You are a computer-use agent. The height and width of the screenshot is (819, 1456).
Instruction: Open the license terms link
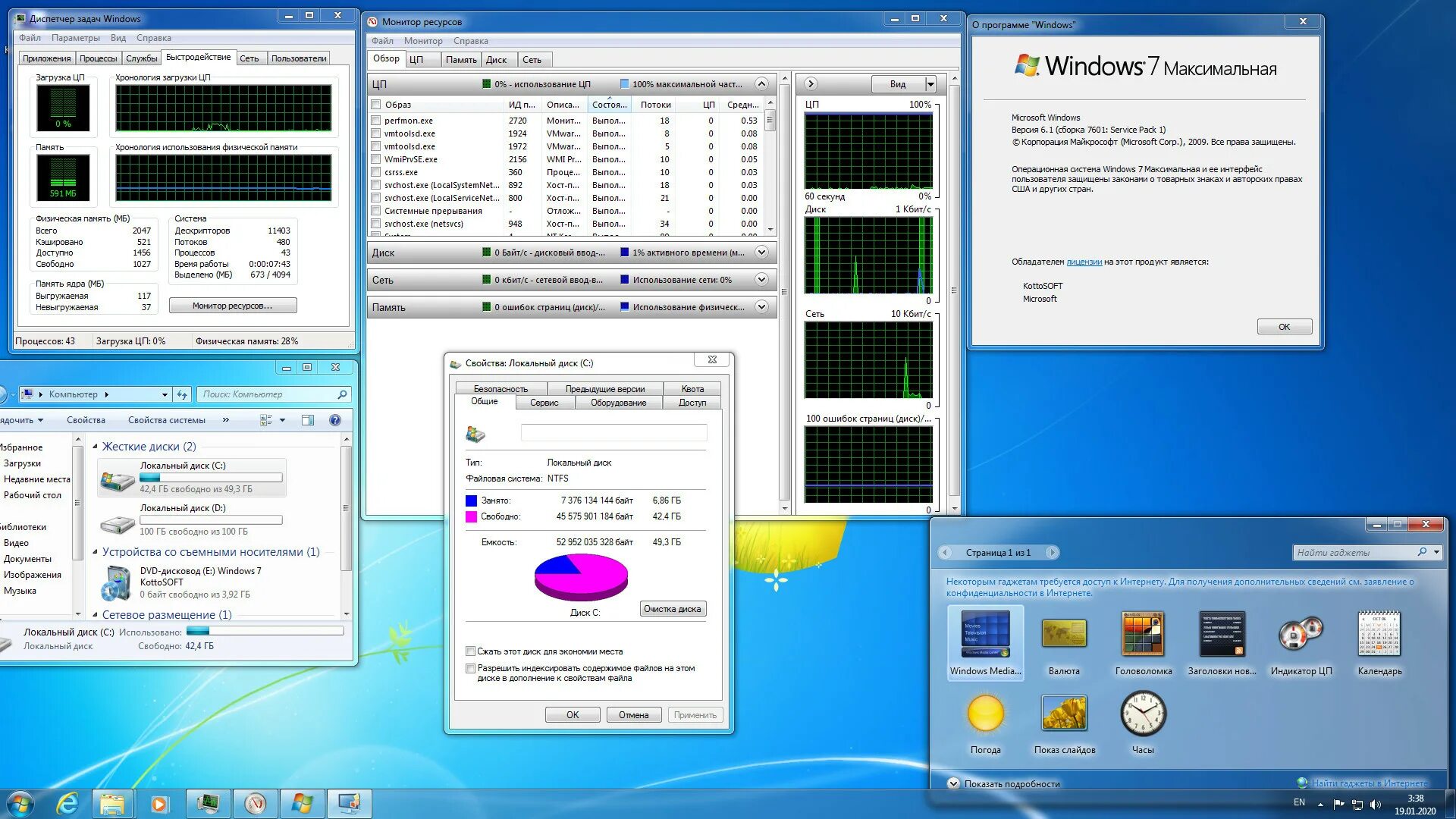tap(1084, 262)
